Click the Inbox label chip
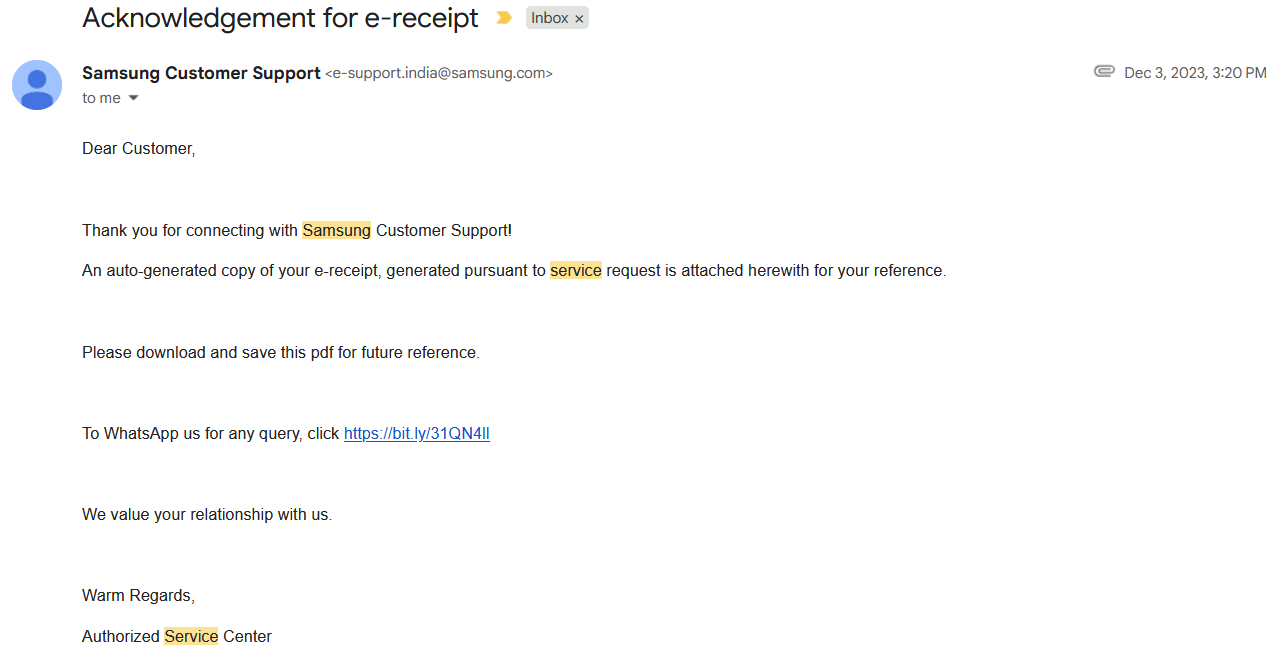This screenshot has width=1280, height=654. 549,18
